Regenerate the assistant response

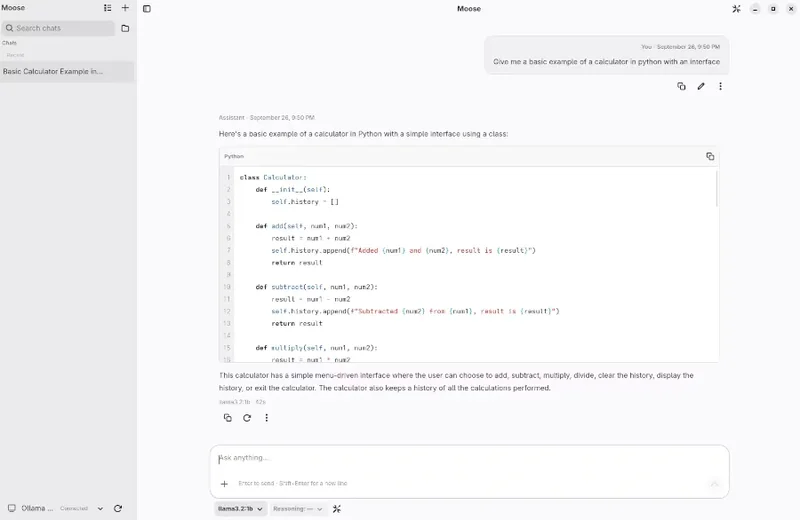247,418
